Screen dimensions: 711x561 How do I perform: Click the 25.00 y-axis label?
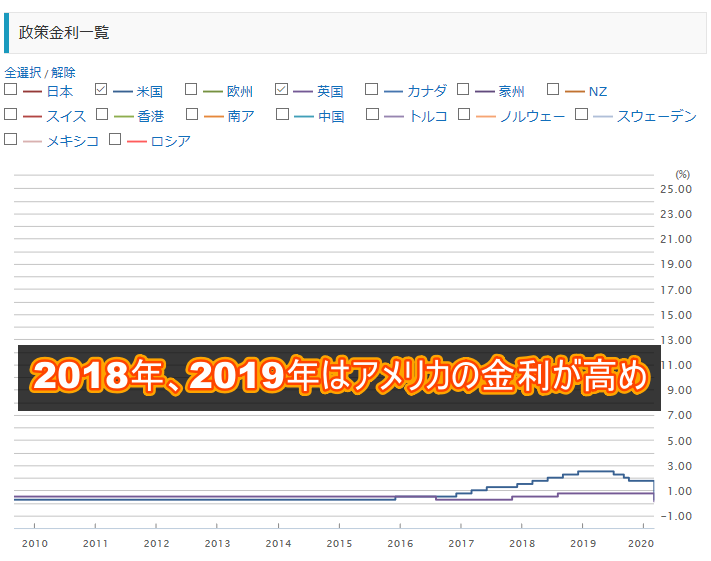(x=676, y=189)
